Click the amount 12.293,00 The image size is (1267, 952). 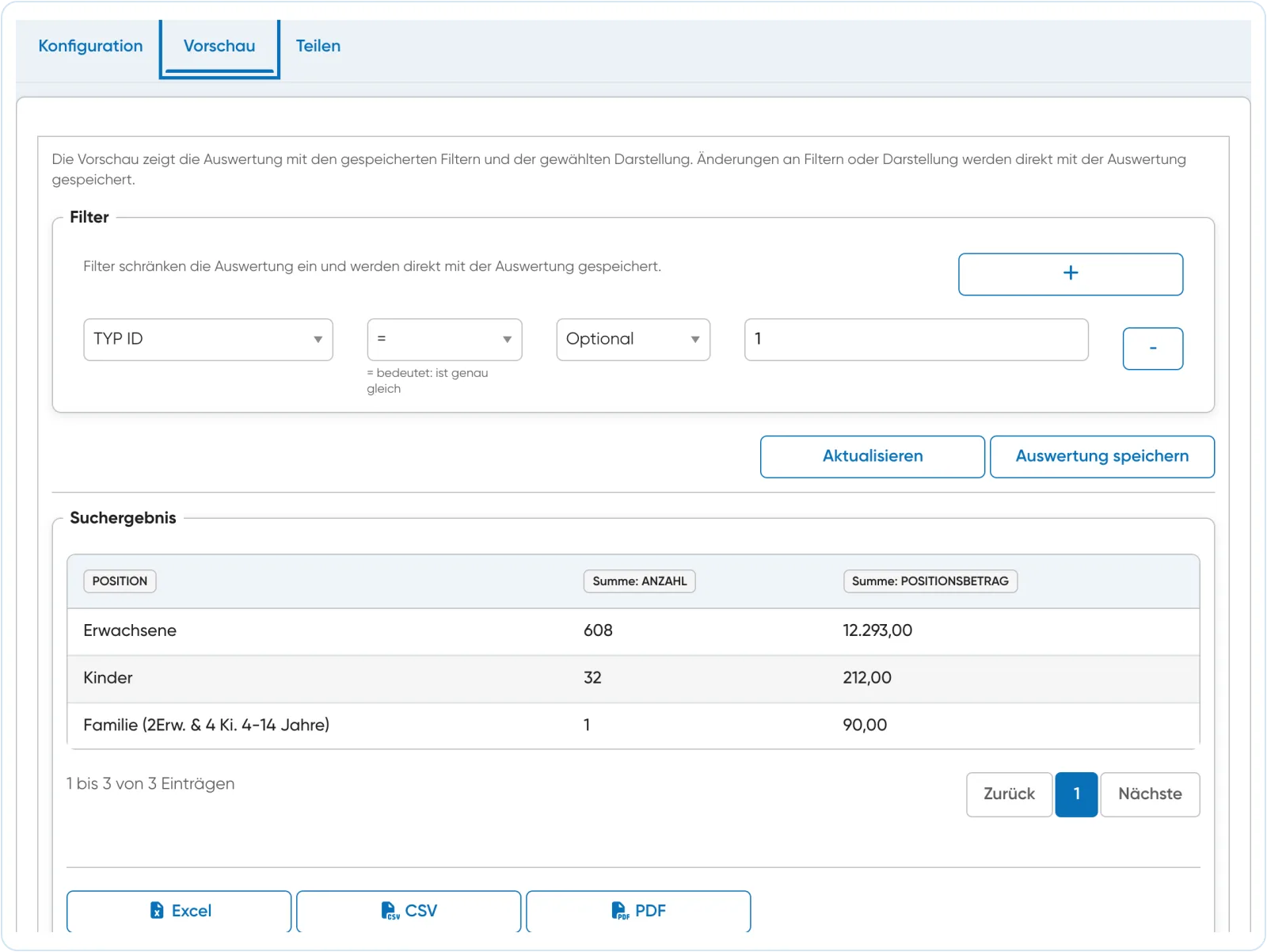tap(877, 631)
